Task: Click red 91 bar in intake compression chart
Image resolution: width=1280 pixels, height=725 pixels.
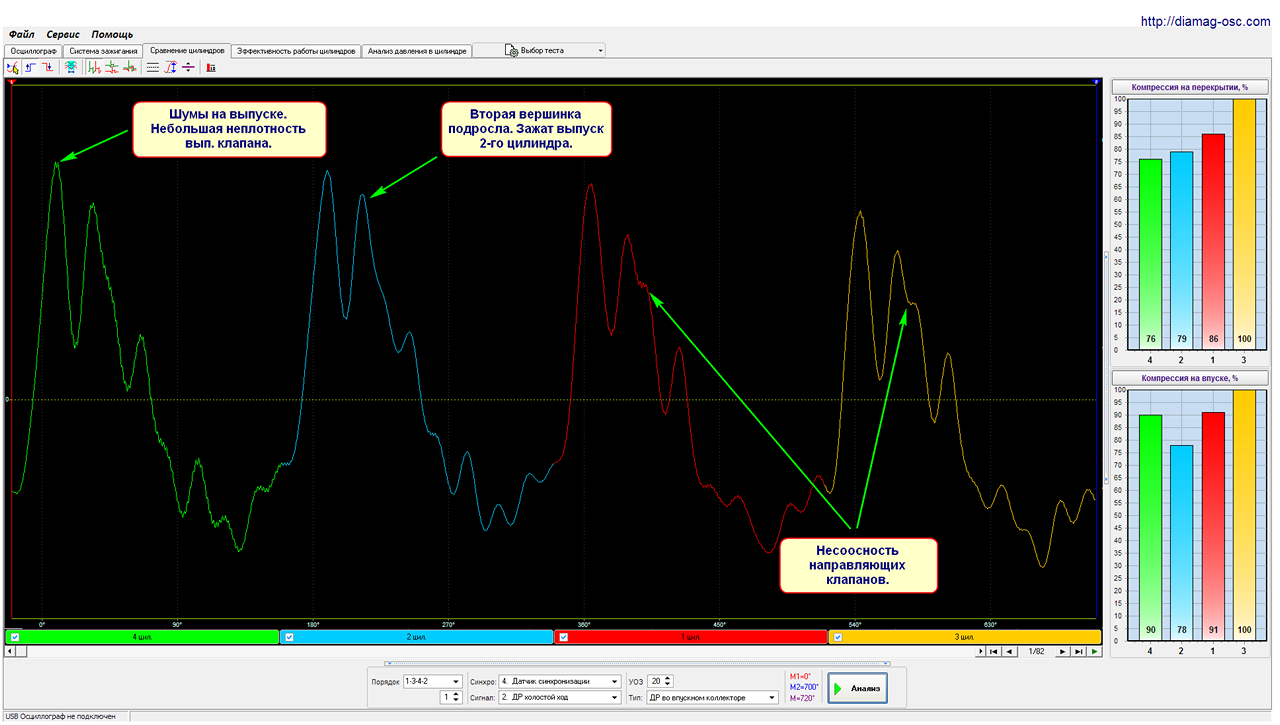Action: point(1212,525)
